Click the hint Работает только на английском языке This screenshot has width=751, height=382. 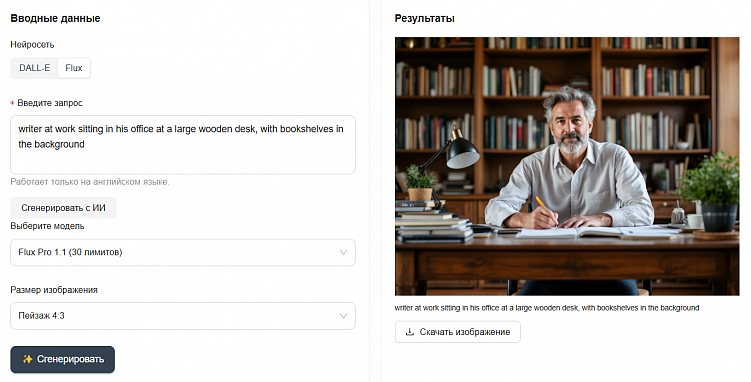click(x=90, y=182)
